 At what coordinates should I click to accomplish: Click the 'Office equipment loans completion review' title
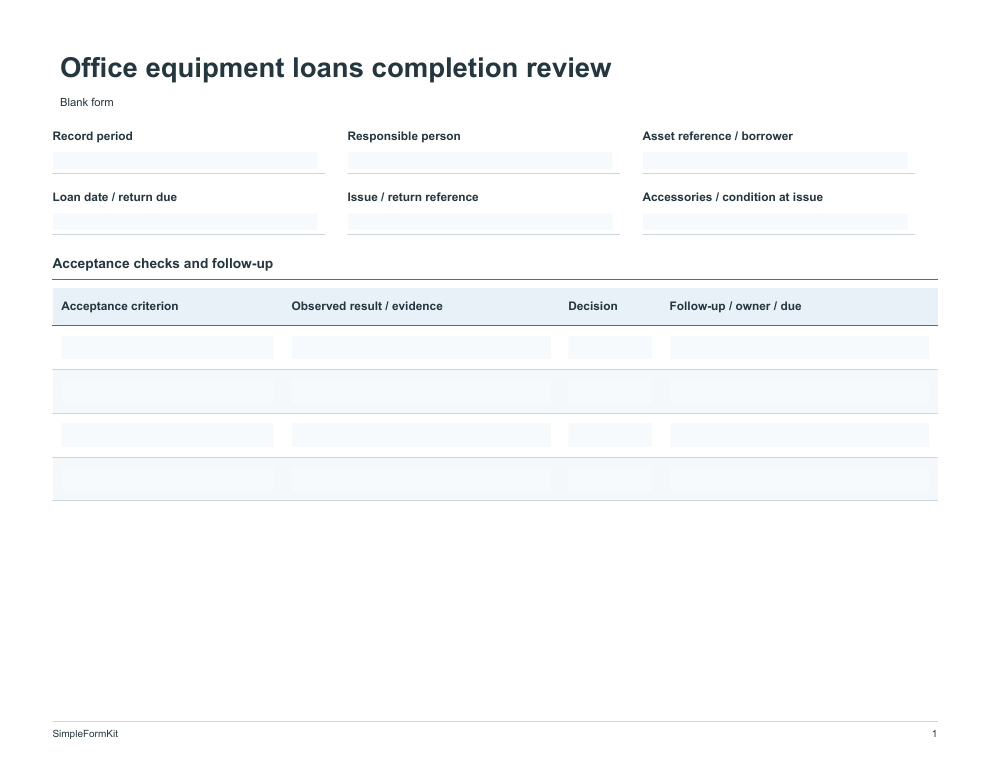(x=335, y=68)
